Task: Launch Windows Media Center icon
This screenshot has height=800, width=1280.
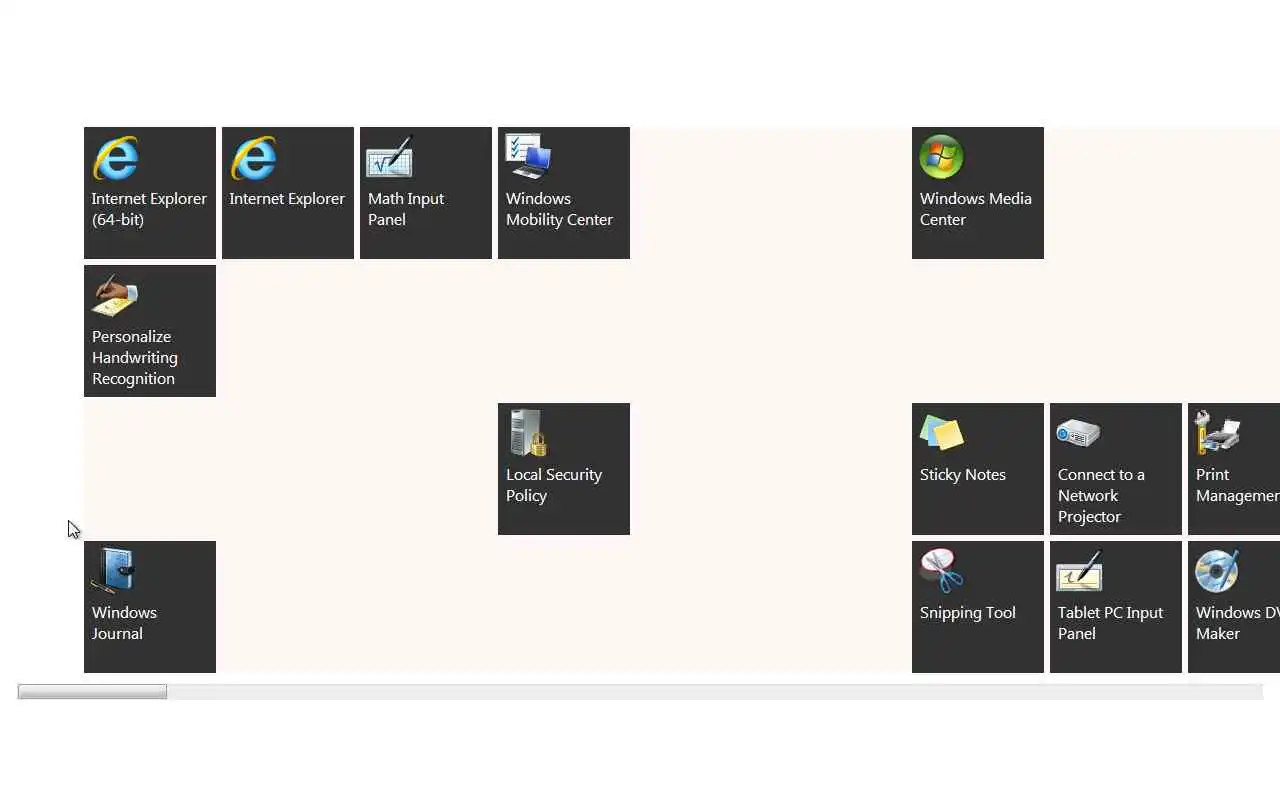Action: (x=942, y=158)
